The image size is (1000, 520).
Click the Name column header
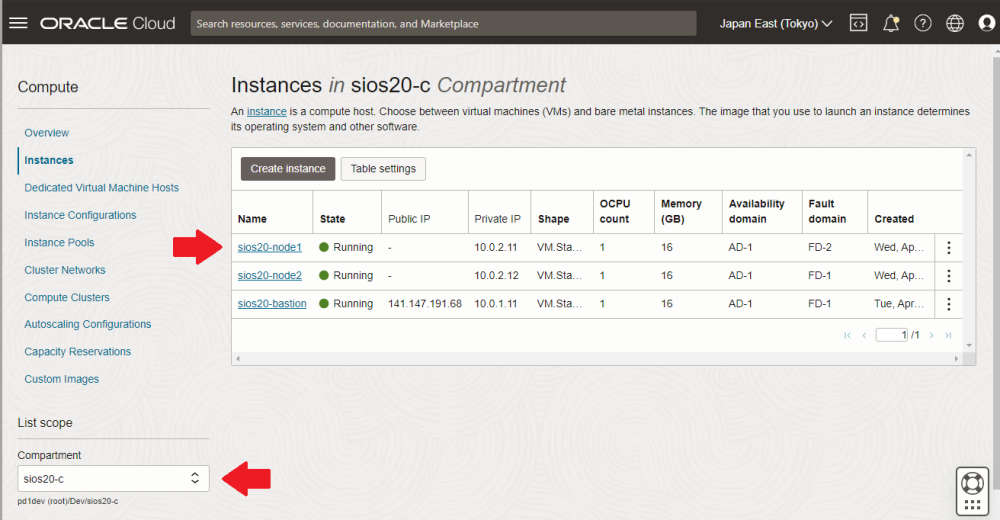coord(253,219)
